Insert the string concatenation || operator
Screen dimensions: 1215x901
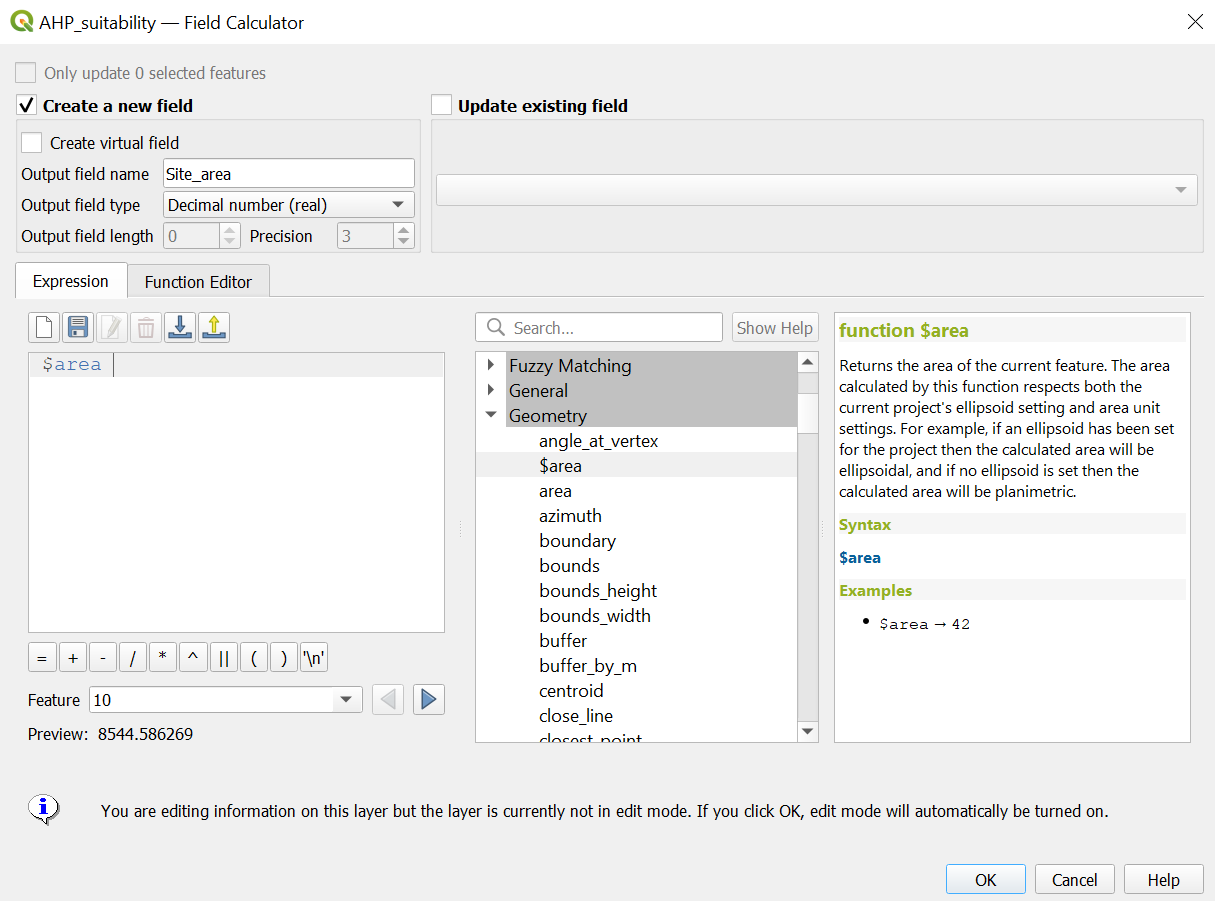pos(223,658)
